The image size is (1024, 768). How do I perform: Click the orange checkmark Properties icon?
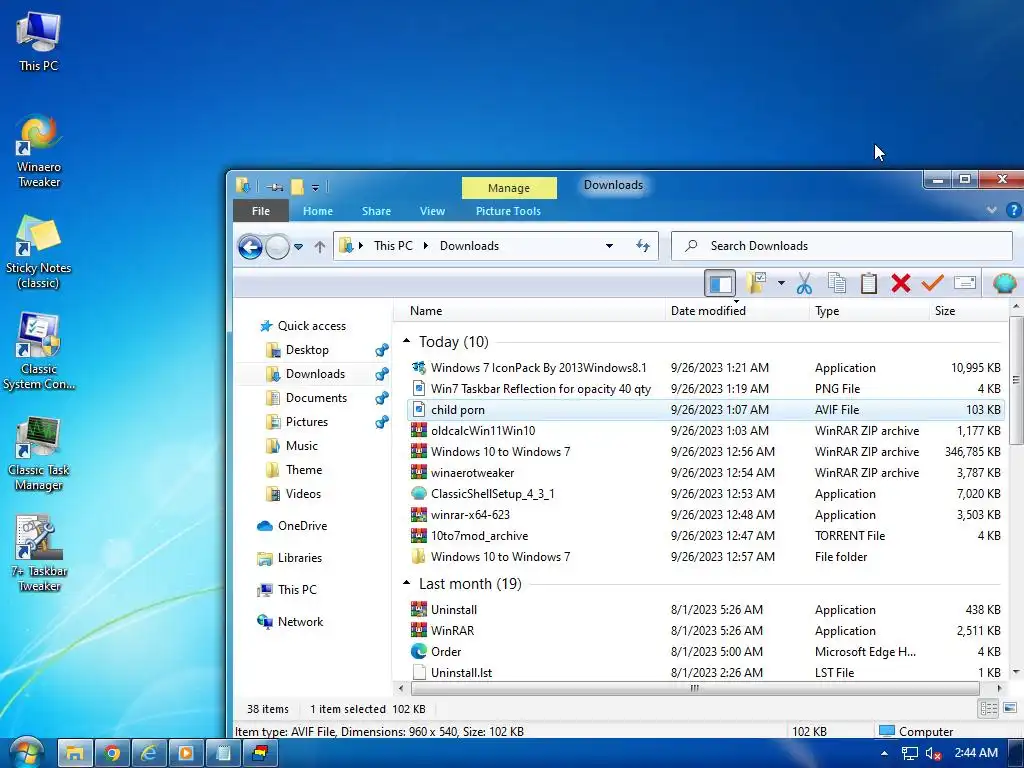932,283
